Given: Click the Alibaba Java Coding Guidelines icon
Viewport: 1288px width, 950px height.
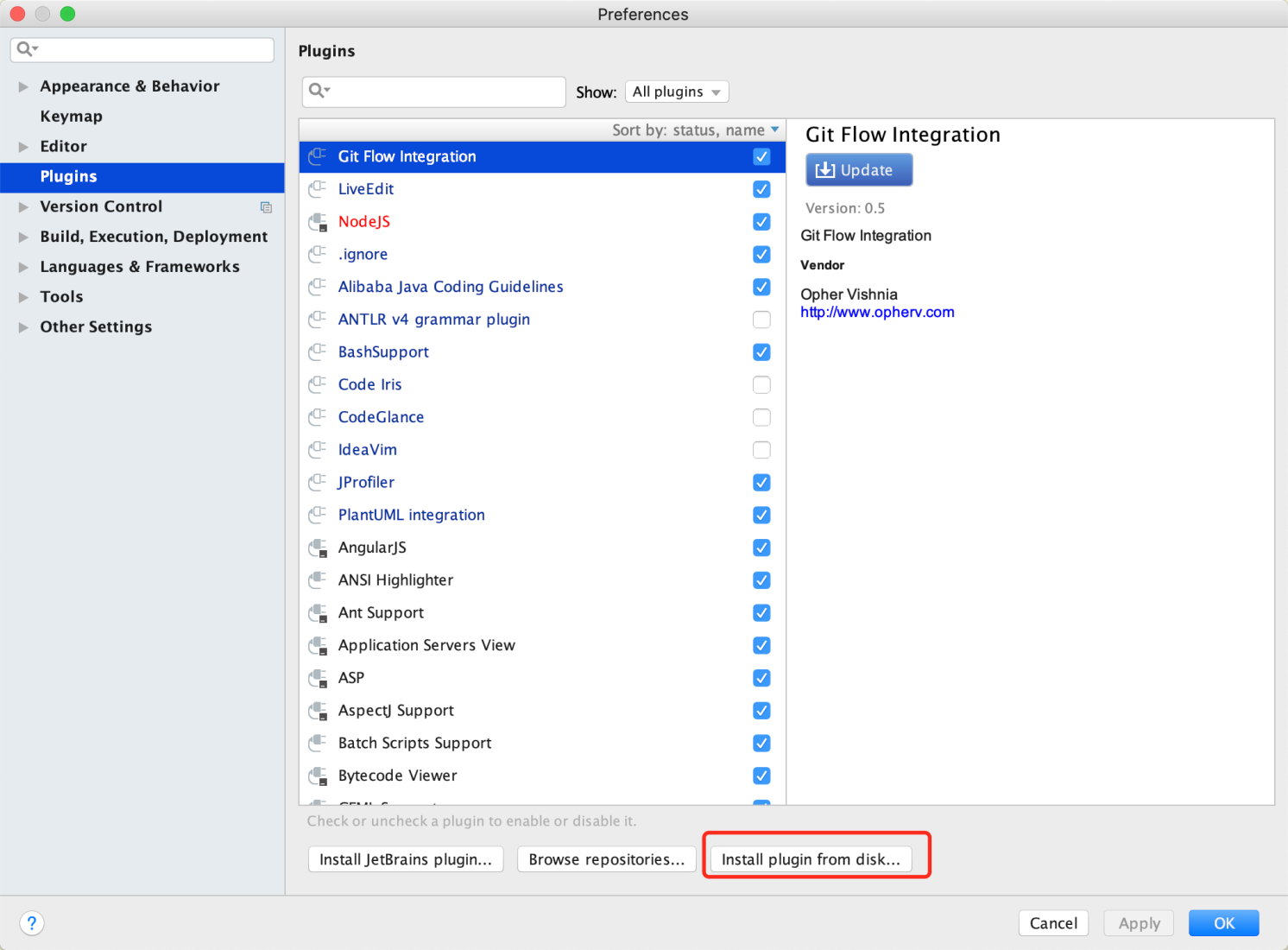Looking at the screenshot, I should click(x=318, y=287).
